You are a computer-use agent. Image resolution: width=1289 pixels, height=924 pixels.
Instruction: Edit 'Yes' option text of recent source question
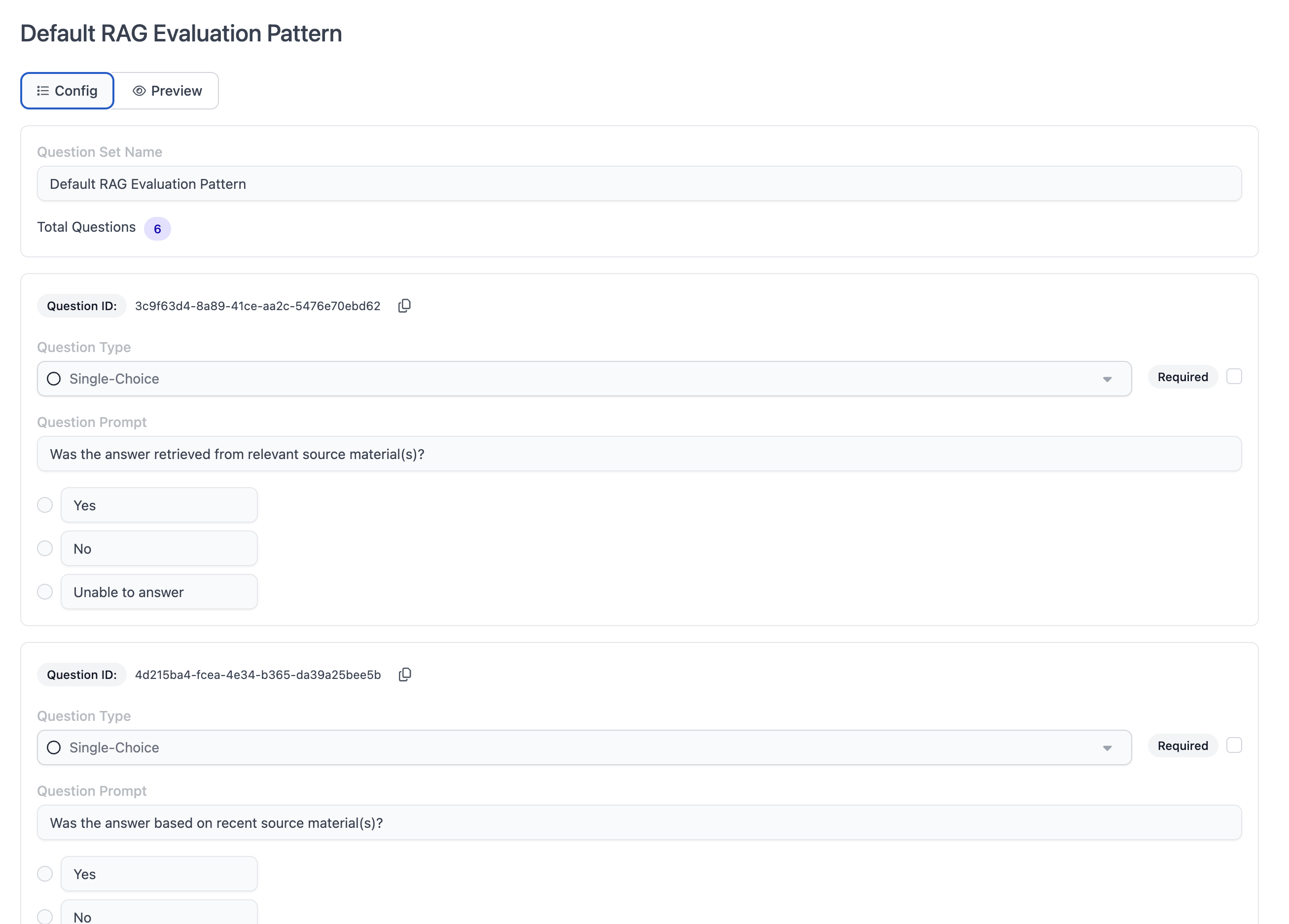(159, 873)
